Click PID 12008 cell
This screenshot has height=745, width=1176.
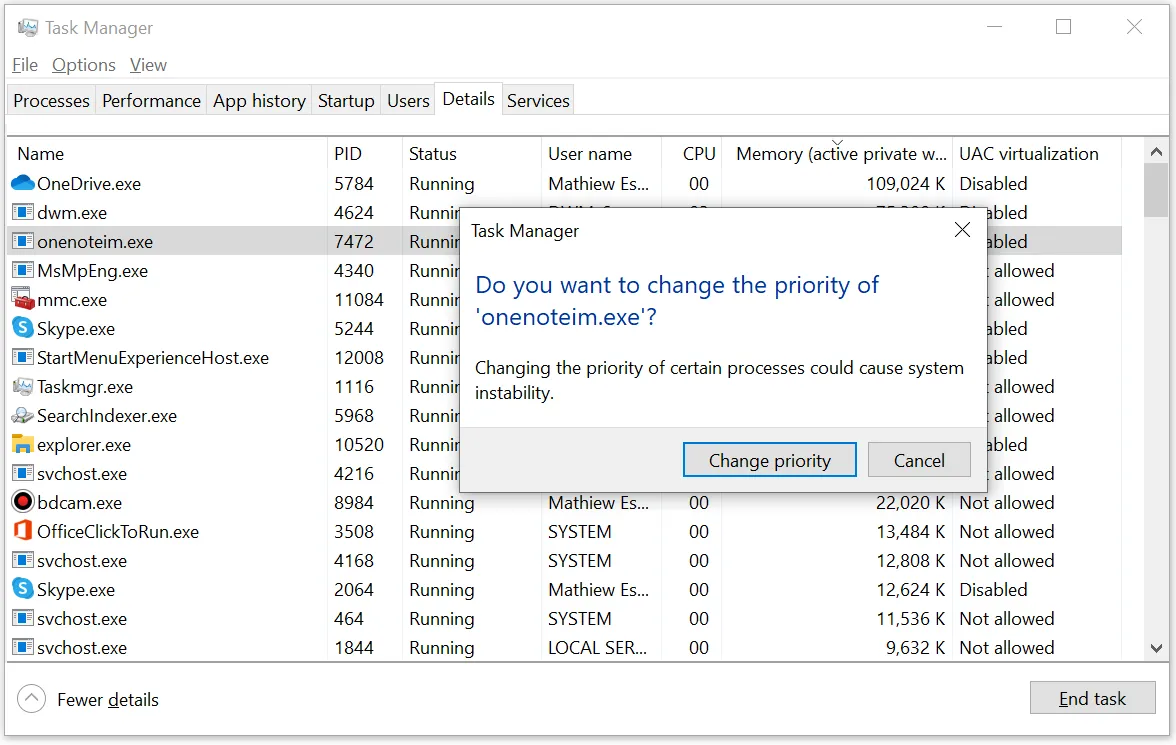pos(358,358)
